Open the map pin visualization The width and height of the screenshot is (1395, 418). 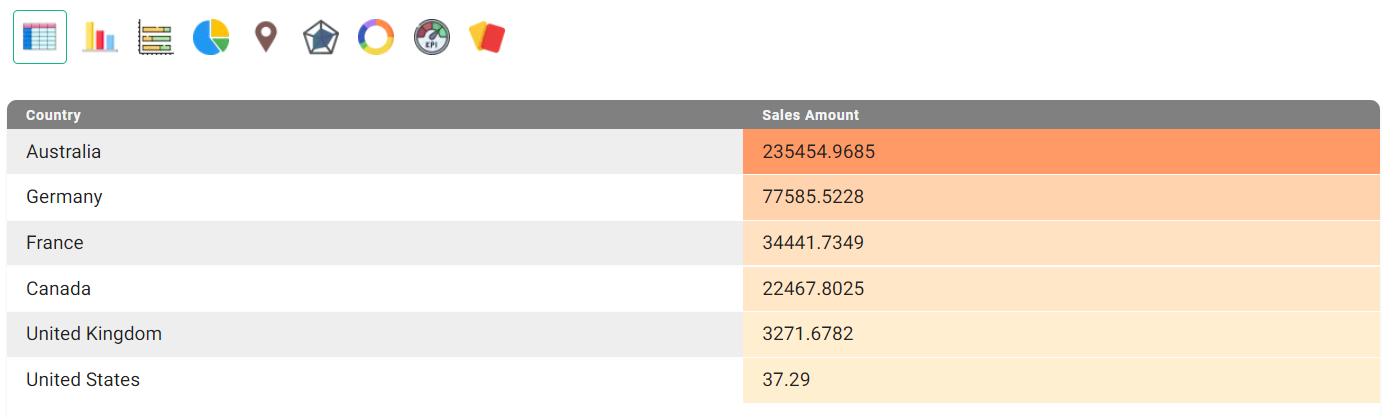tap(265, 37)
